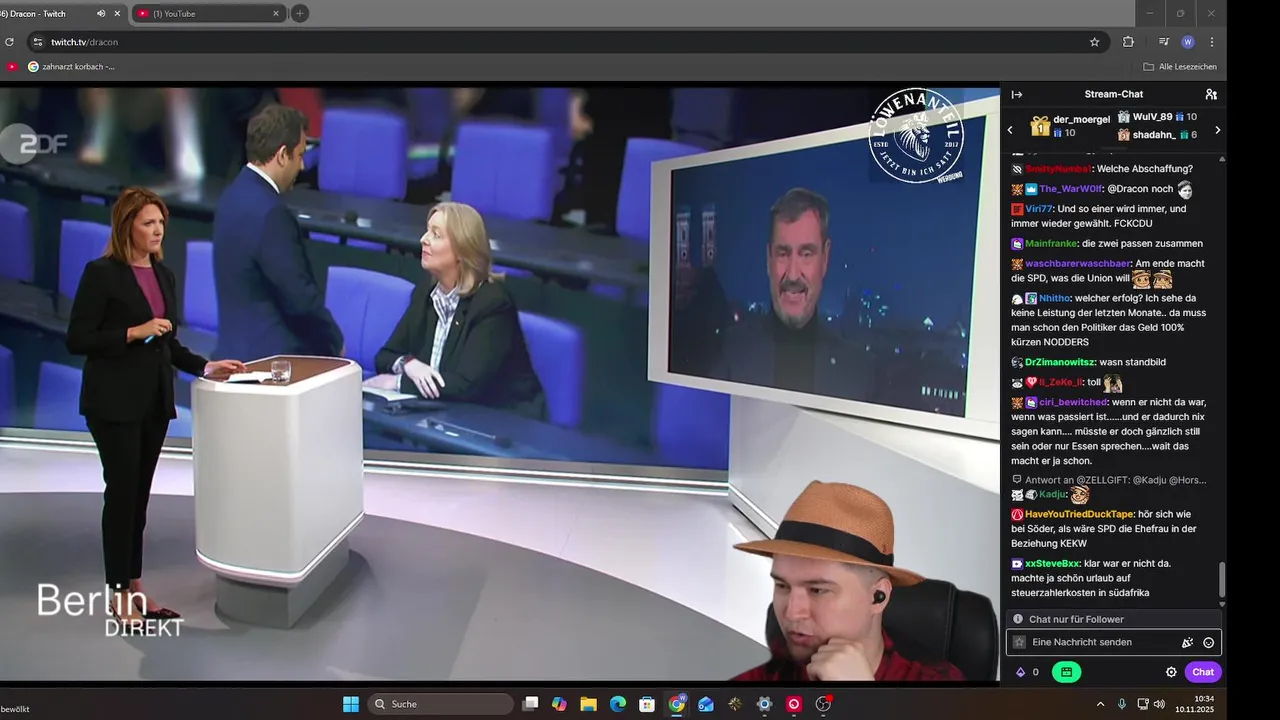Launch File Explorer from taskbar
Screen dimensions: 1280x720
click(588, 704)
